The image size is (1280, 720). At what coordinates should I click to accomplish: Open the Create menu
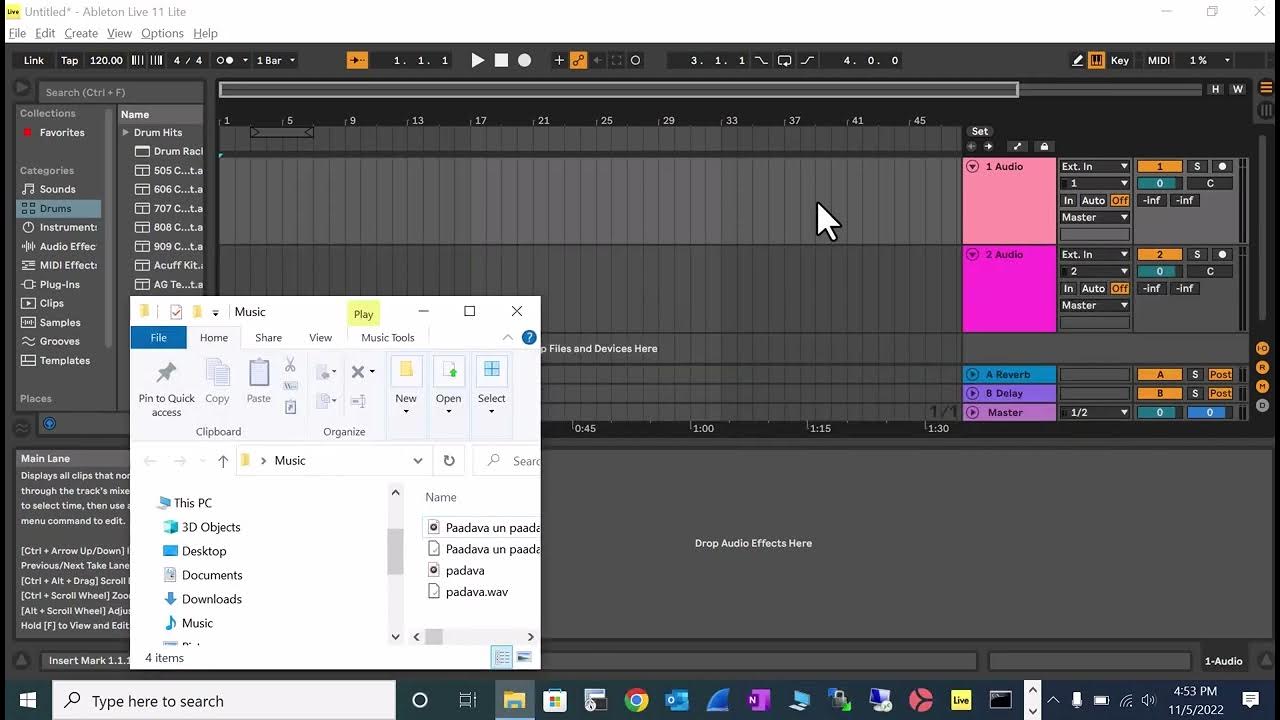point(81,33)
